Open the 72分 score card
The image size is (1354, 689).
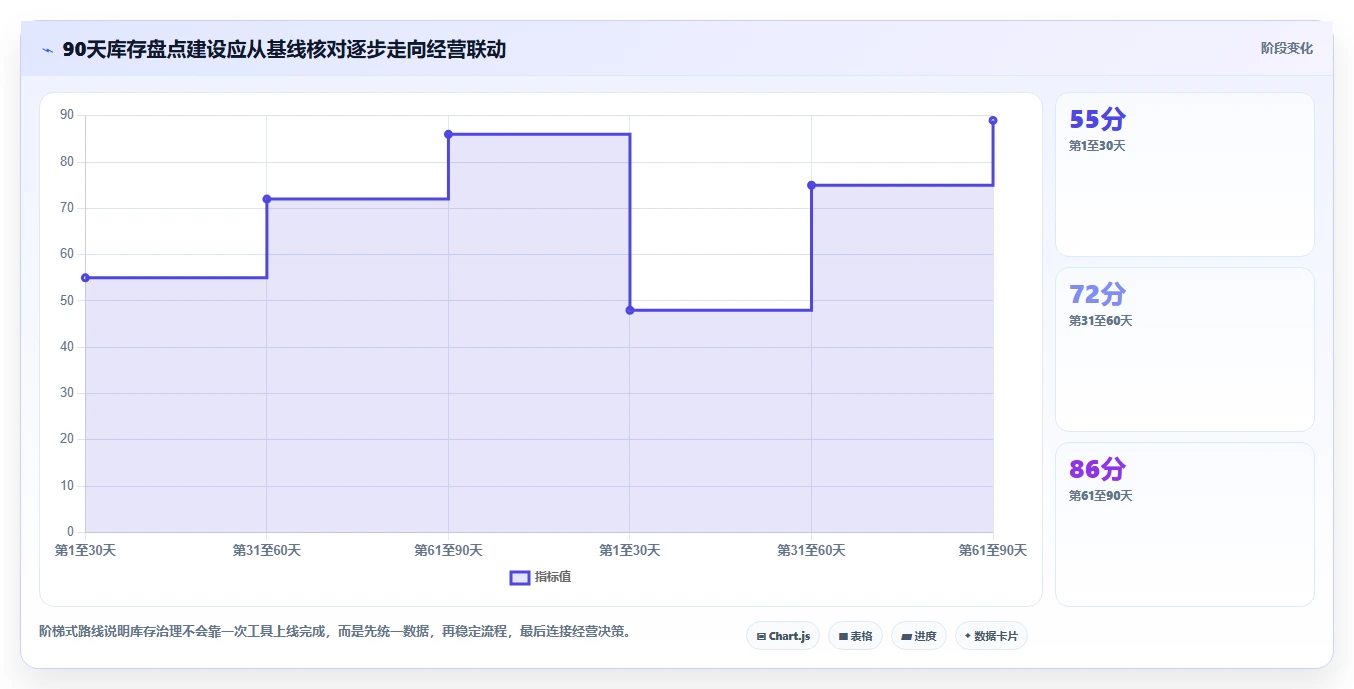(x=1184, y=350)
